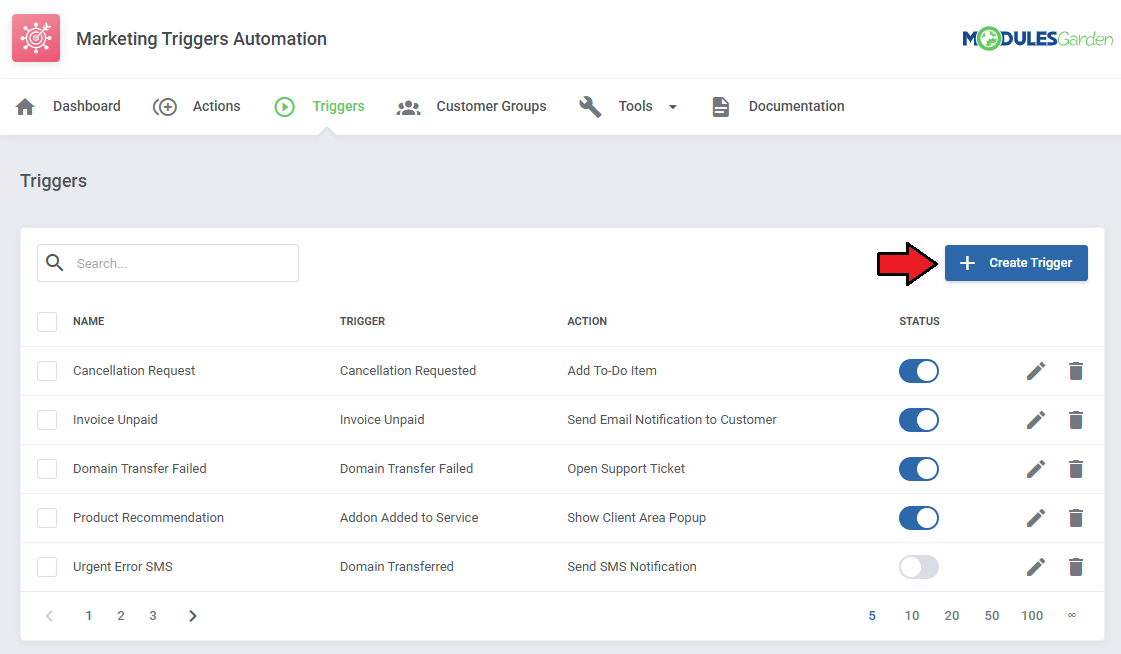Disable the Cancellation Request status toggle
Image resolution: width=1121 pixels, height=654 pixels.
[918, 371]
